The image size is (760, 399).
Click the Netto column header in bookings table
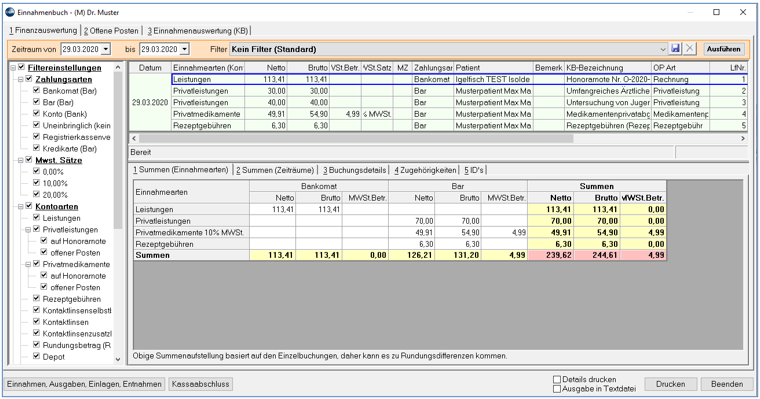[x=266, y=68]
